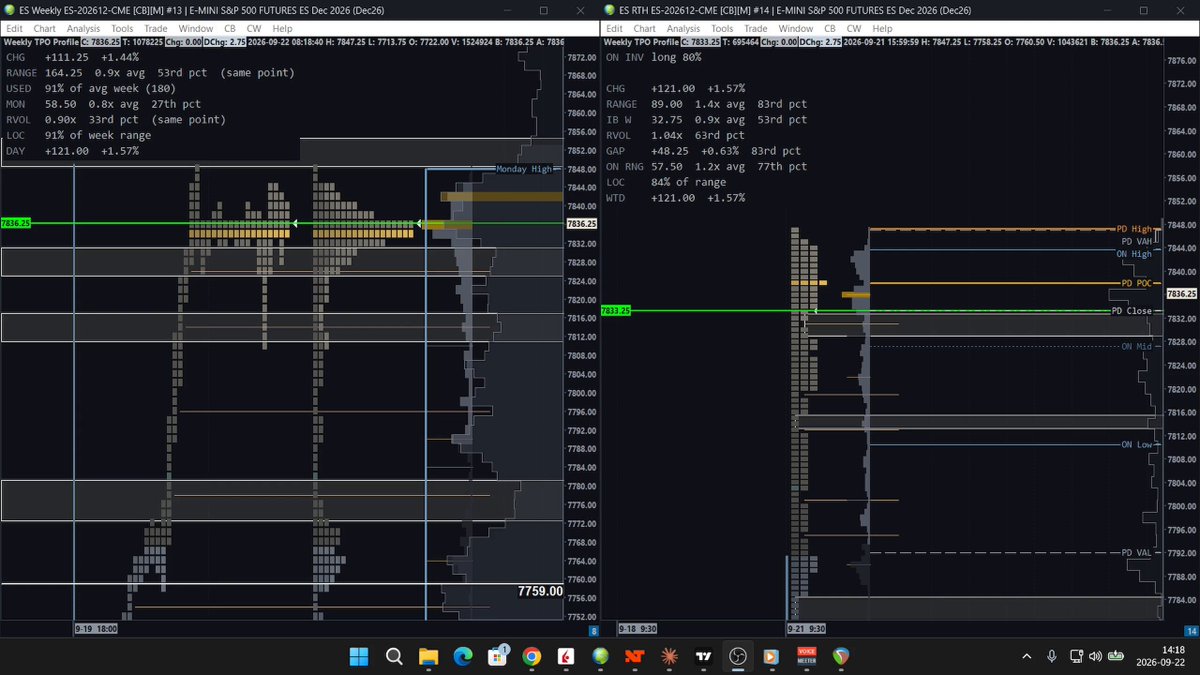Click the PD VAH level label

click(1138, 241)
